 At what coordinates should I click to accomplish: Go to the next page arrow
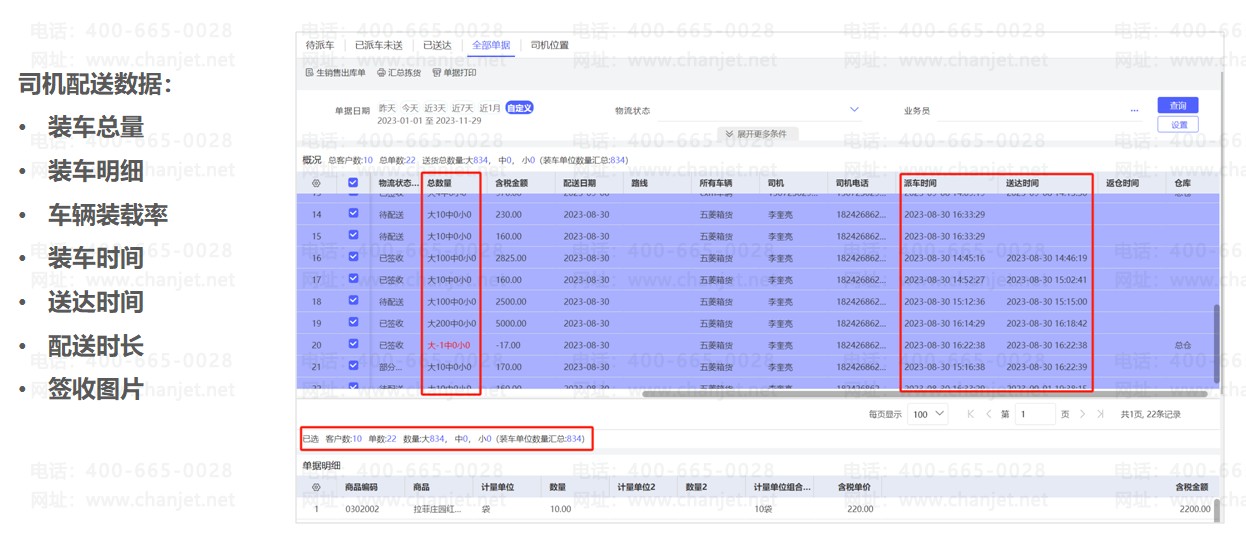(1082, 414)
